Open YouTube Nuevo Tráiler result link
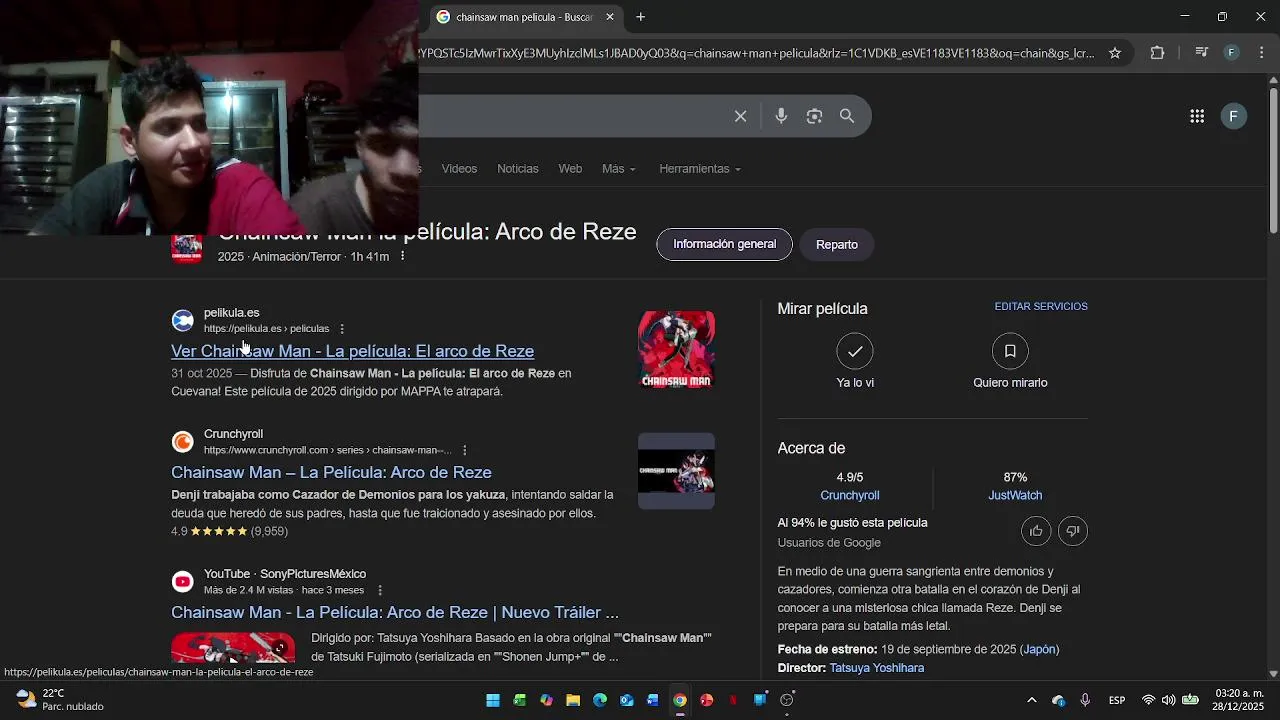This screenshot has width=1280, height=720. coord(395,612)
